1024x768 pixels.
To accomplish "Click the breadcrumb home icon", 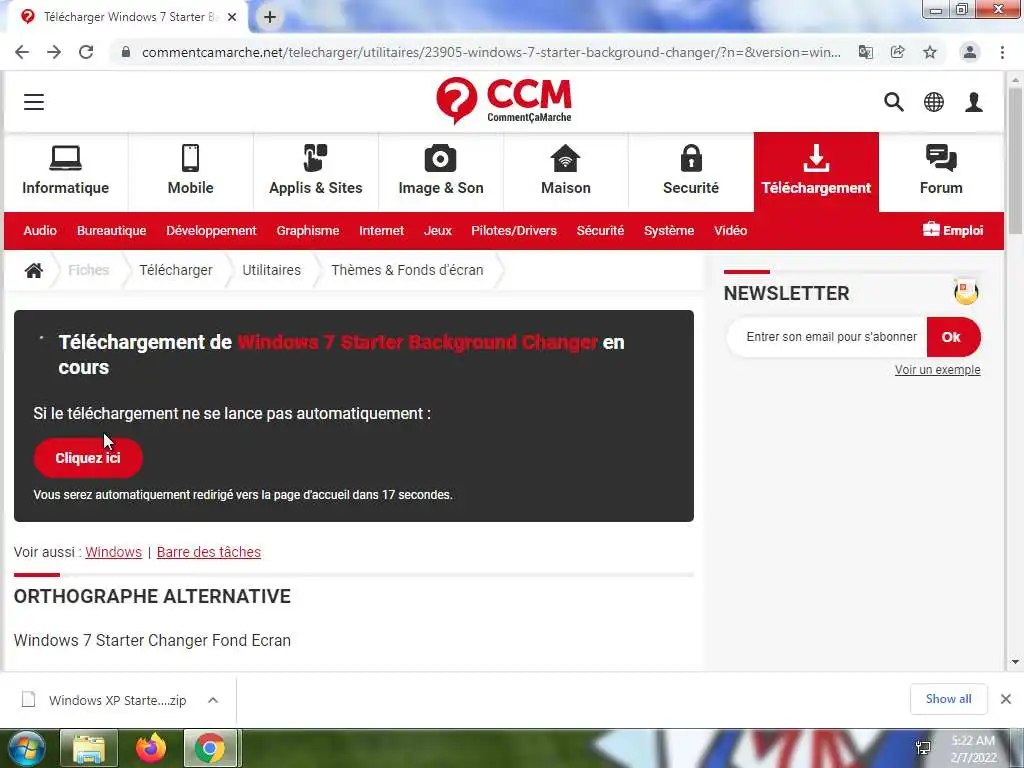I will click(x=34, y=270).
